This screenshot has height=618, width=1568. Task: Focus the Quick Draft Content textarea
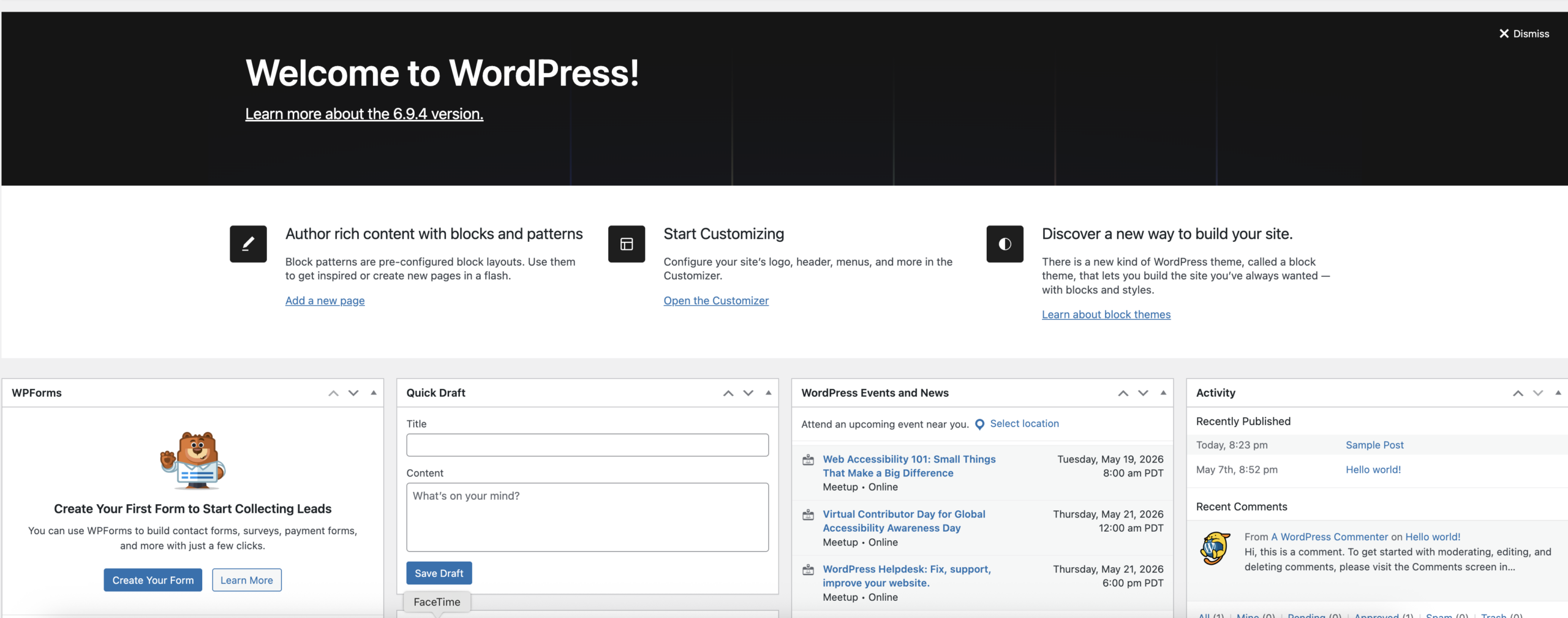tap(587, 518)
